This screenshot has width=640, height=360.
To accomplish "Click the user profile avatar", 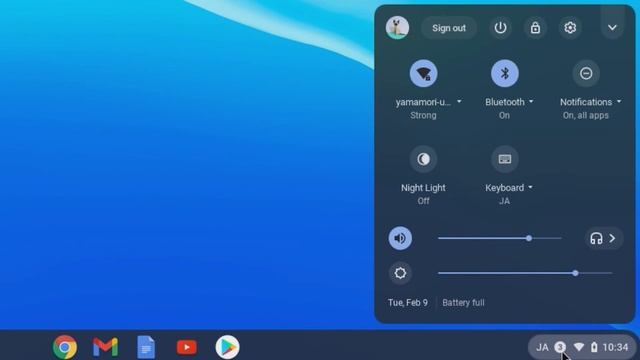I will click(x=397, y=28).
